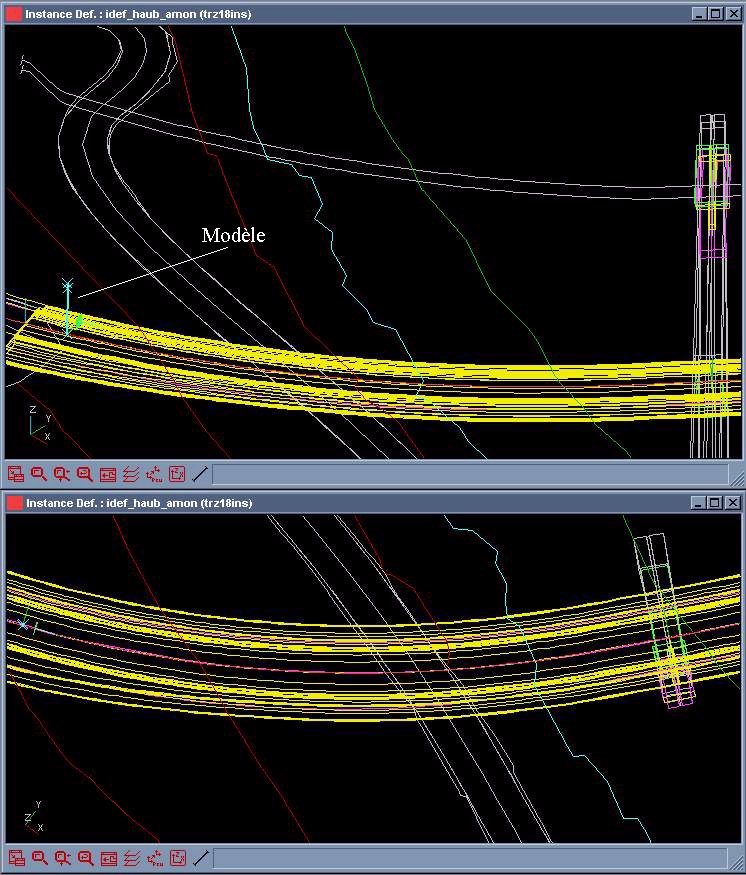Image resolution: width=746 pixels, height=875 pixels.
Task: Click the status input field in the top window toolbar
Action: pyautogui.click(x=470, y=474)
